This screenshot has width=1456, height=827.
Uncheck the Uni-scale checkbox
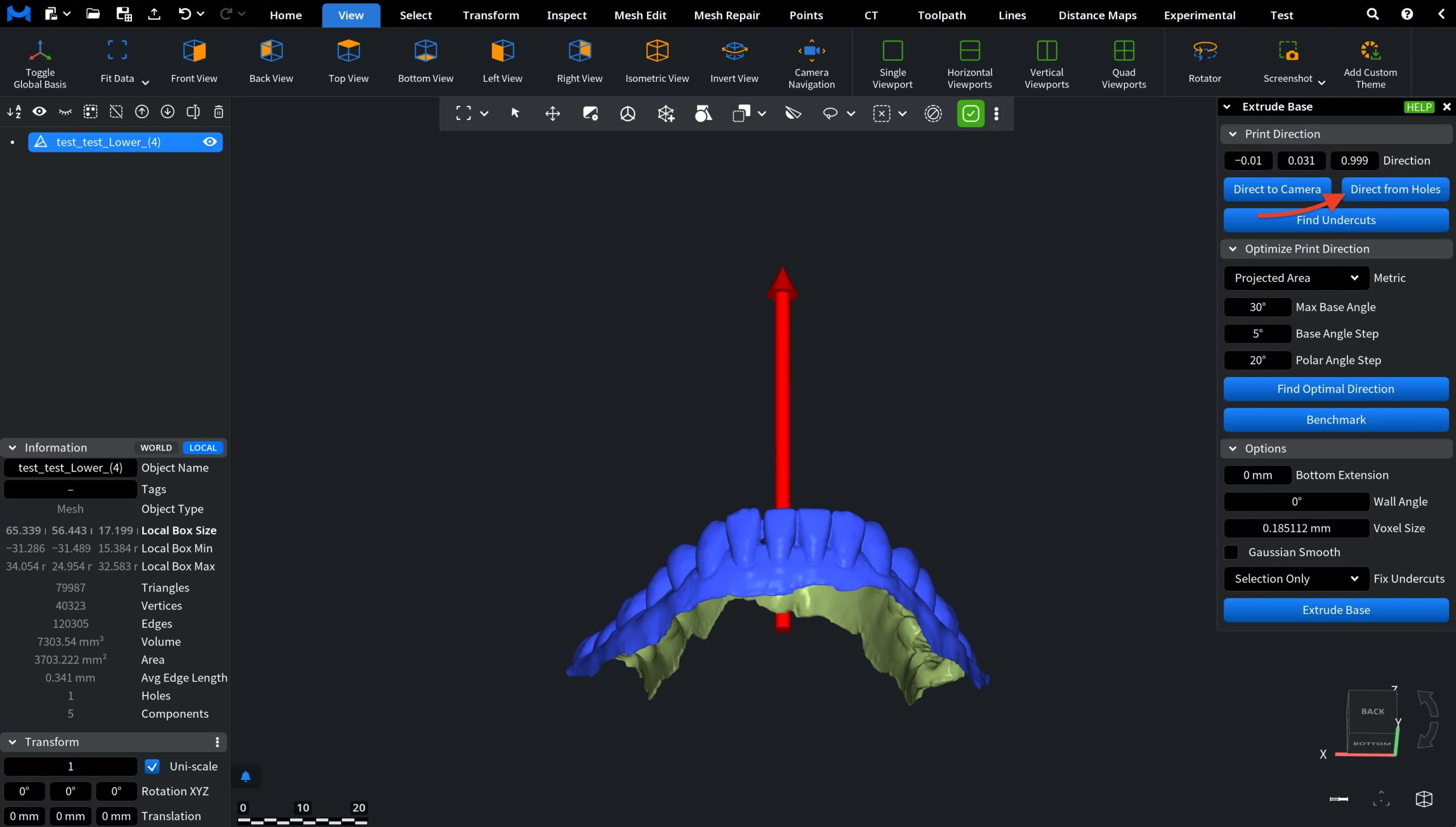(152, 766)
